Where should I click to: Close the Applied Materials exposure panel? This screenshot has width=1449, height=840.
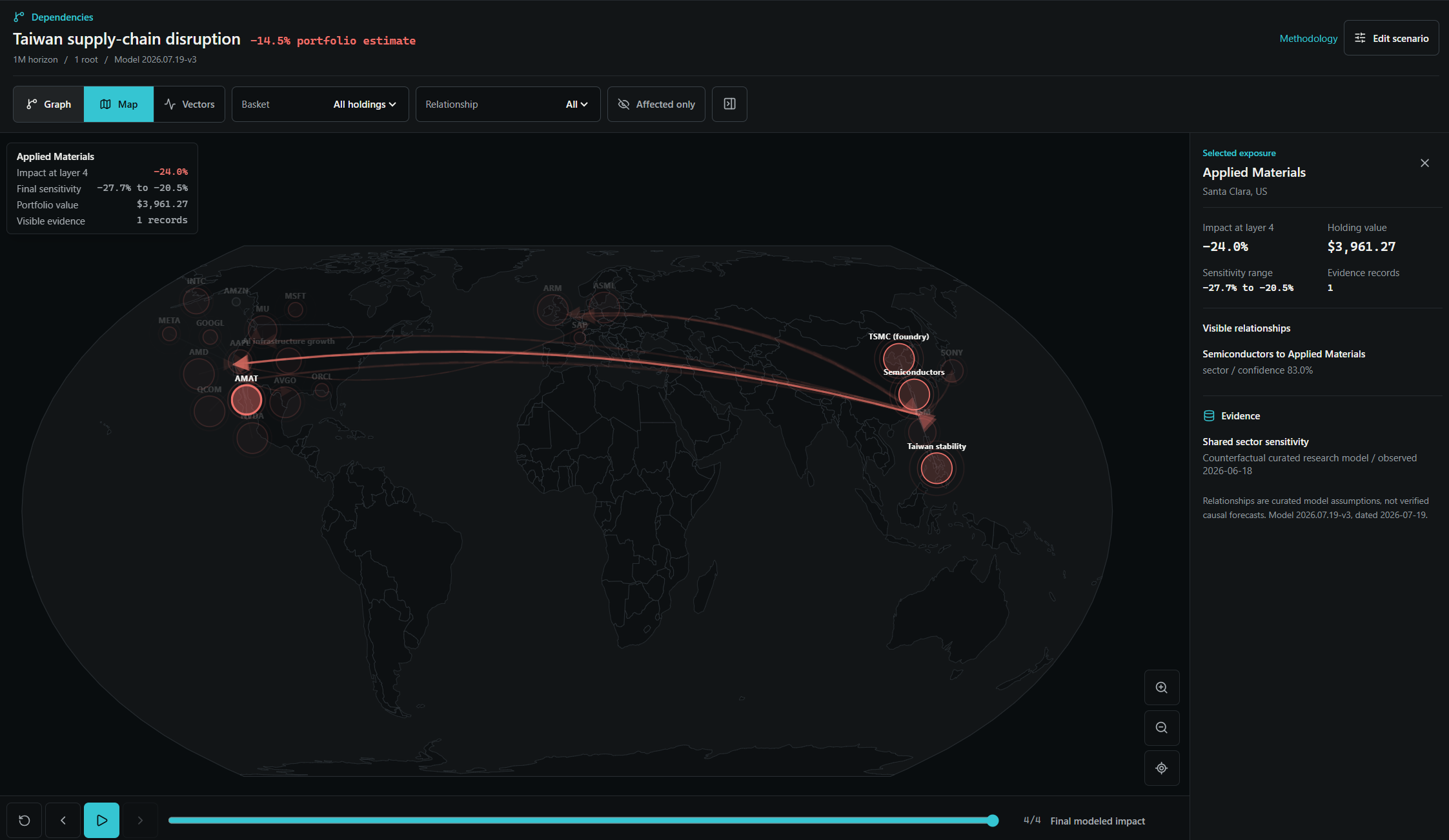click(1424, 163)
